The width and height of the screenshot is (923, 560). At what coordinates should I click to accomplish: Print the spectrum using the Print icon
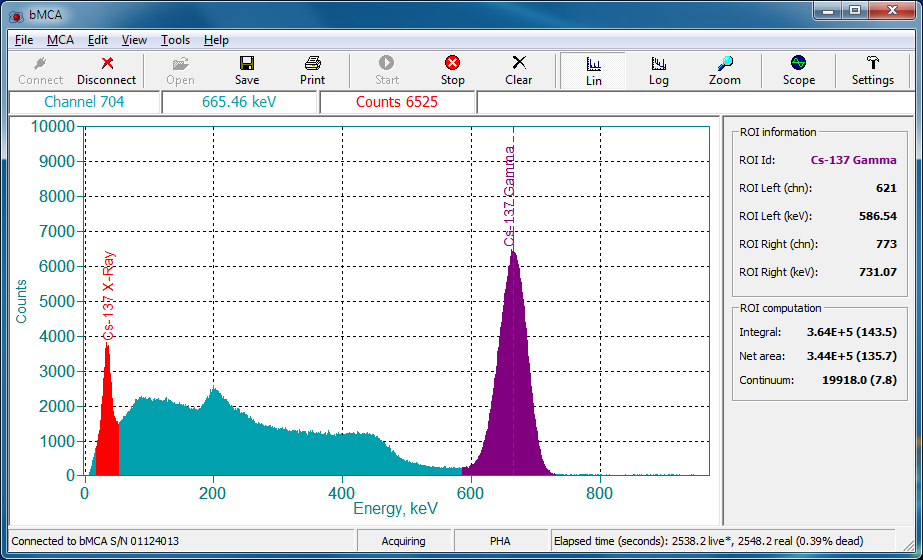[313, 70]
